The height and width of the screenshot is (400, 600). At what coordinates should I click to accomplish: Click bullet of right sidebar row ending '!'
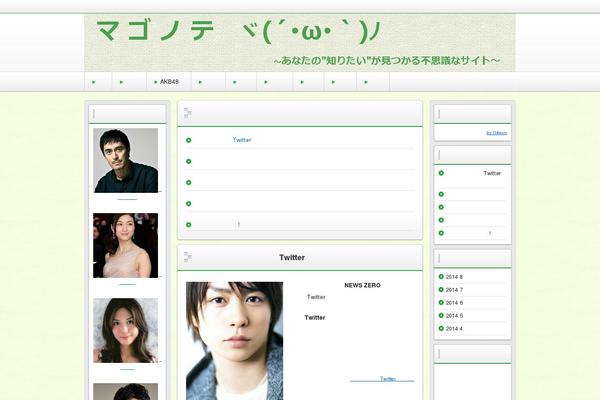[441, 233]
